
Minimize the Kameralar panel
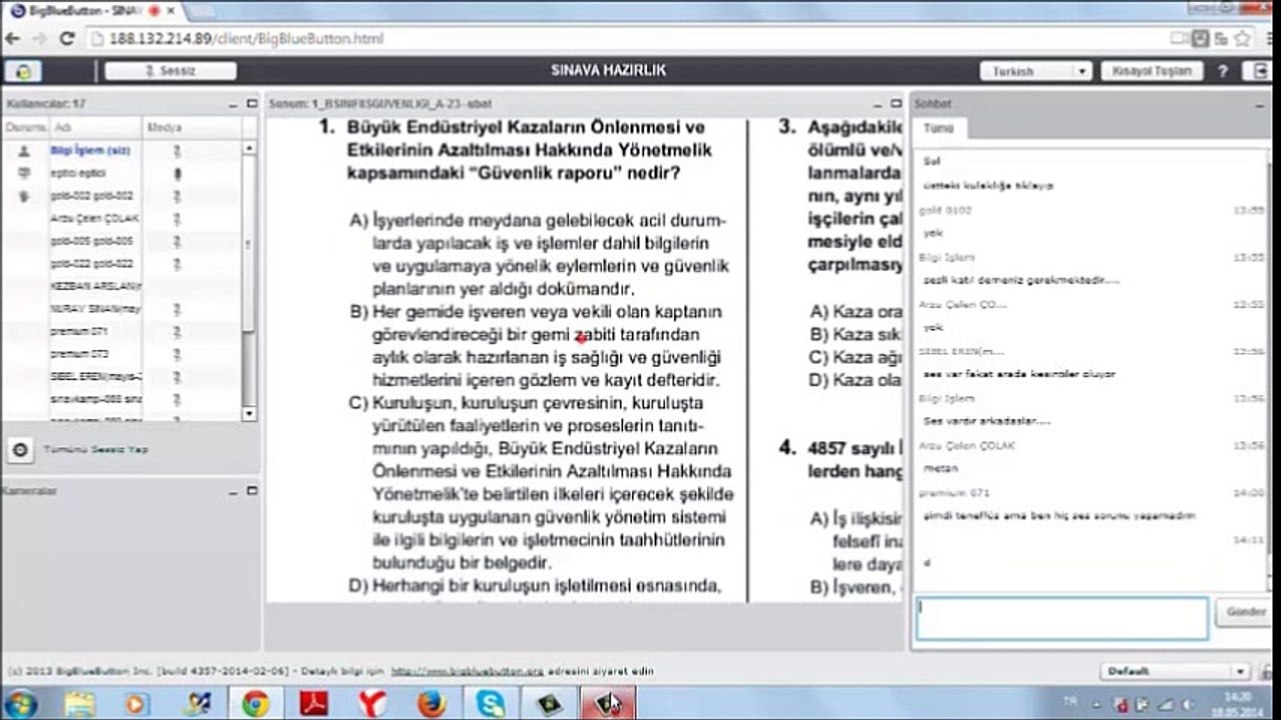[x=233, y=491]
